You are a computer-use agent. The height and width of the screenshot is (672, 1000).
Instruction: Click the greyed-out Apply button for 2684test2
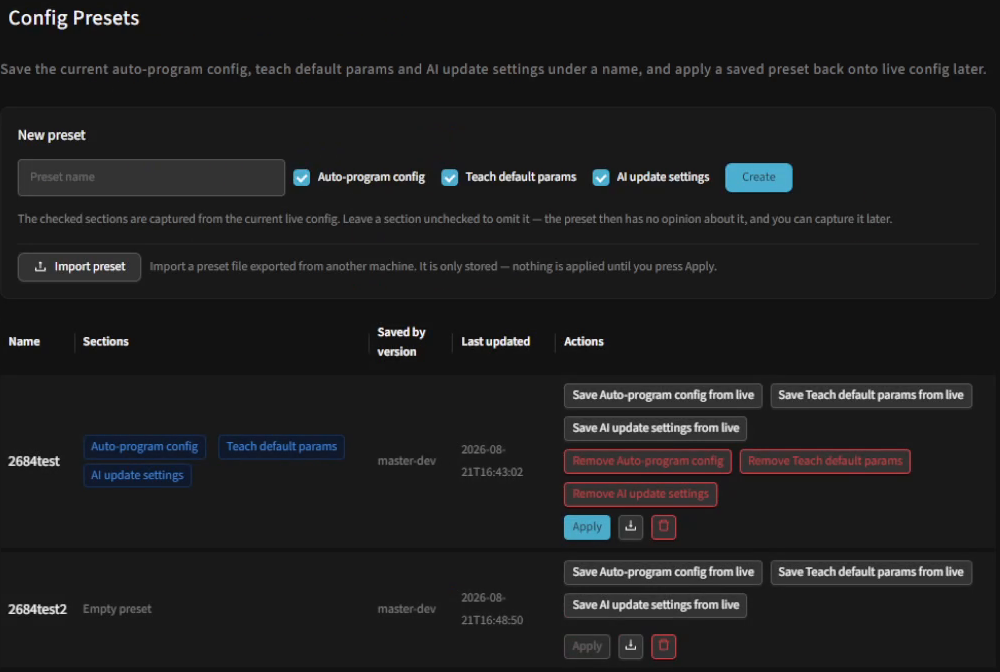(587, 646)
